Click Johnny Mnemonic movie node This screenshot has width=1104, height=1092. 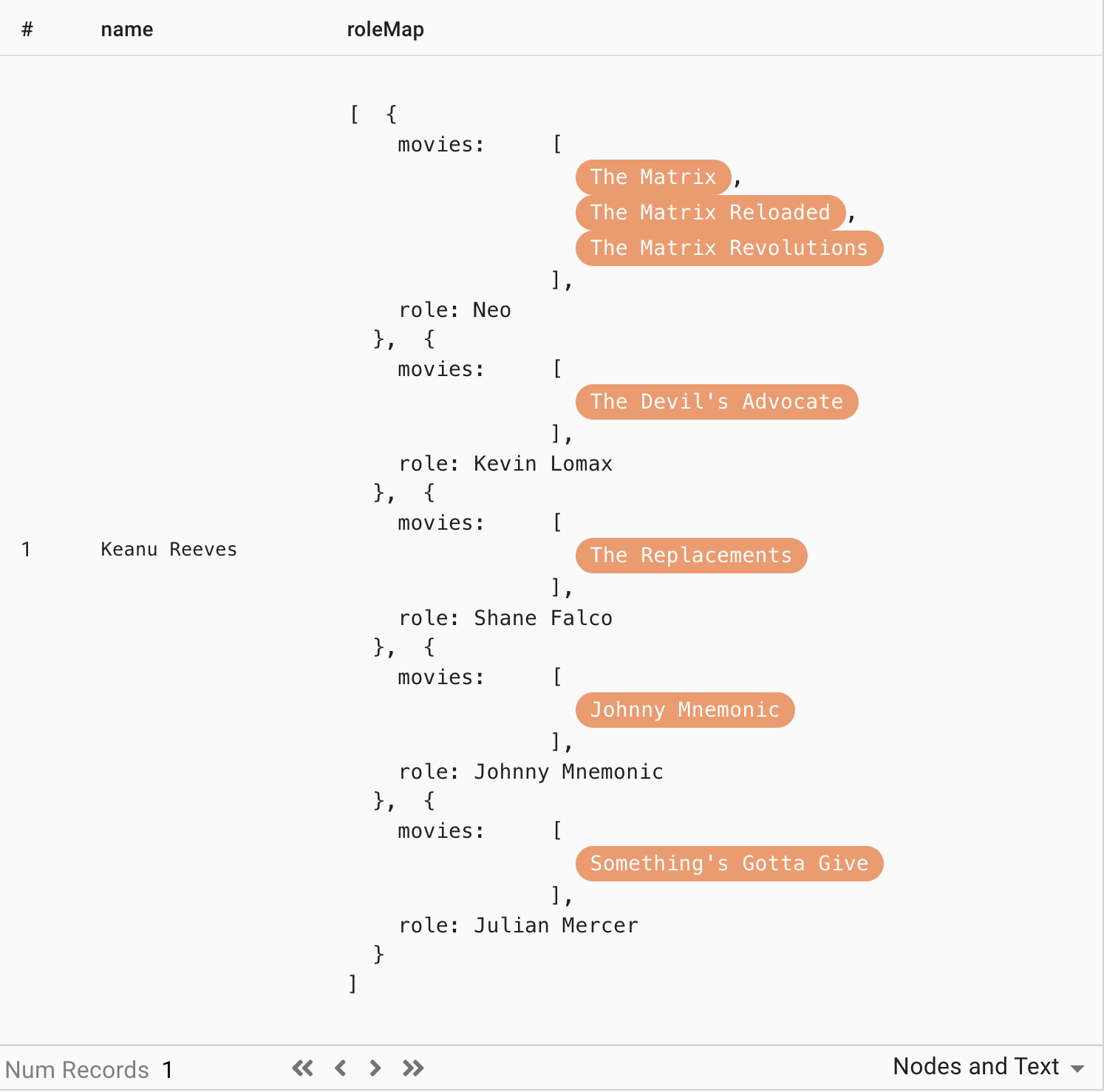point(685,710)
